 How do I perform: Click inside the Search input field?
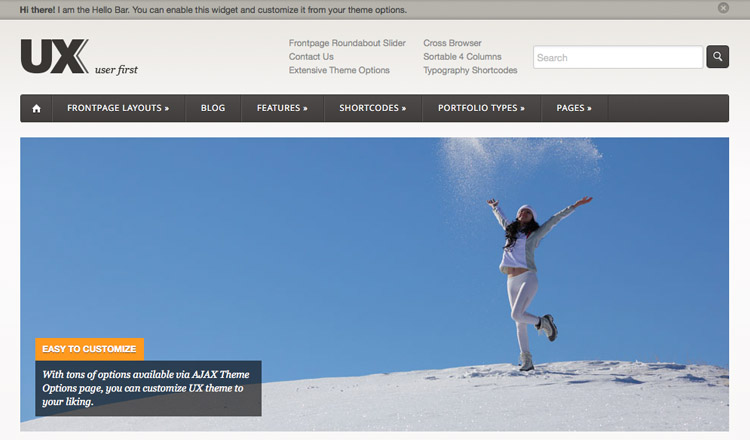(617, 57)
